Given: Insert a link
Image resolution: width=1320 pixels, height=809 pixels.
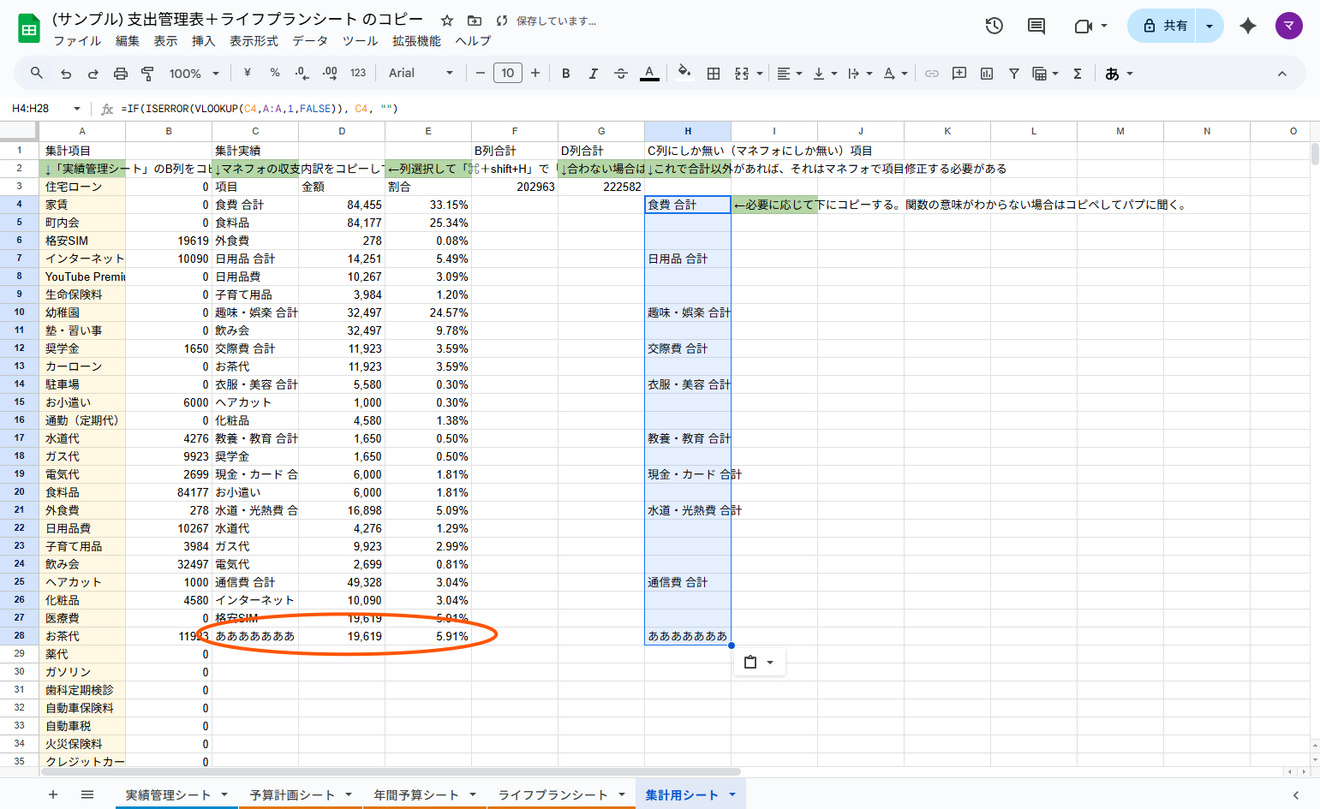Looking at the screenshot, I should pos(932,73).
